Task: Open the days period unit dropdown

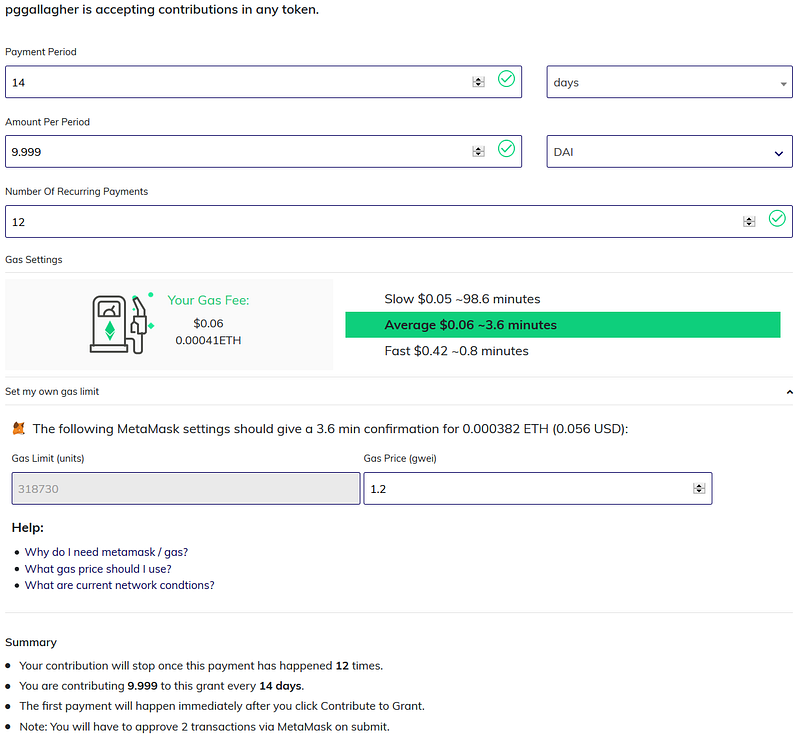Action: point(669,82)
